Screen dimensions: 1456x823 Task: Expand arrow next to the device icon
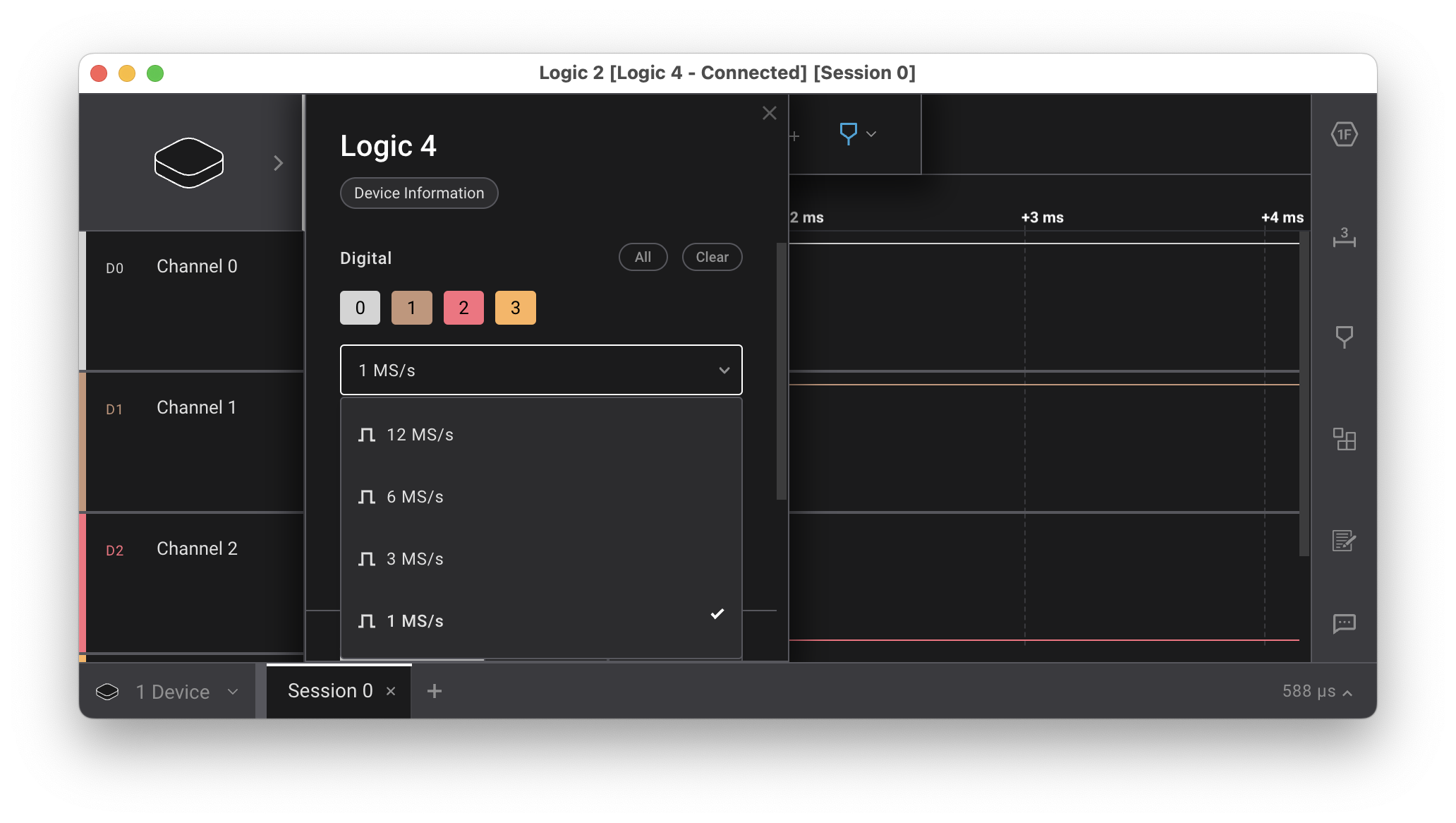279,163
